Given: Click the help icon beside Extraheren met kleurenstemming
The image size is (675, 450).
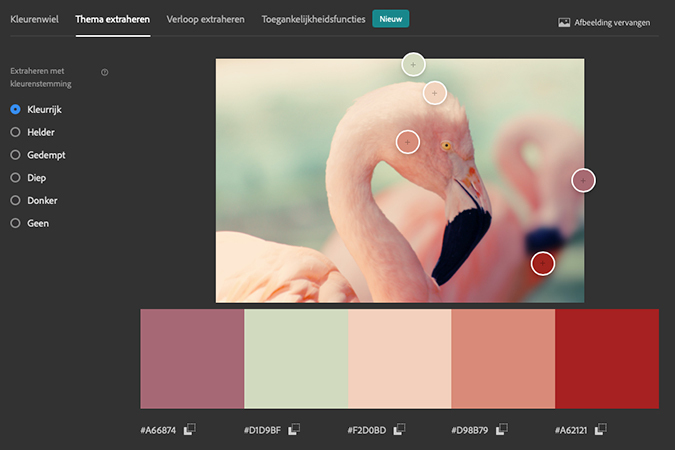Looking at the screenshot, I should point(105,72).
